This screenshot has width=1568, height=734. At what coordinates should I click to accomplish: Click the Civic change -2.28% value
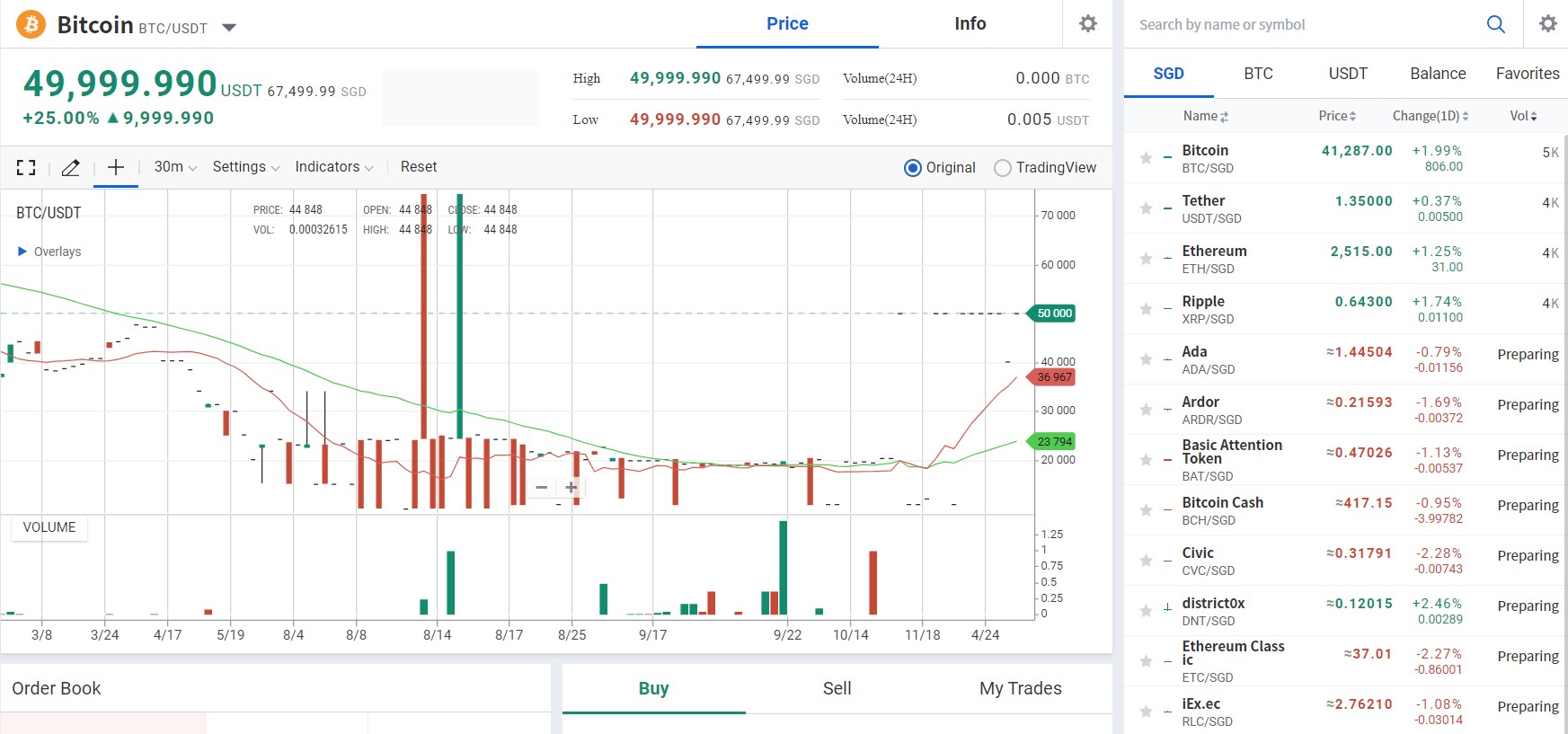coord(1439,553)
